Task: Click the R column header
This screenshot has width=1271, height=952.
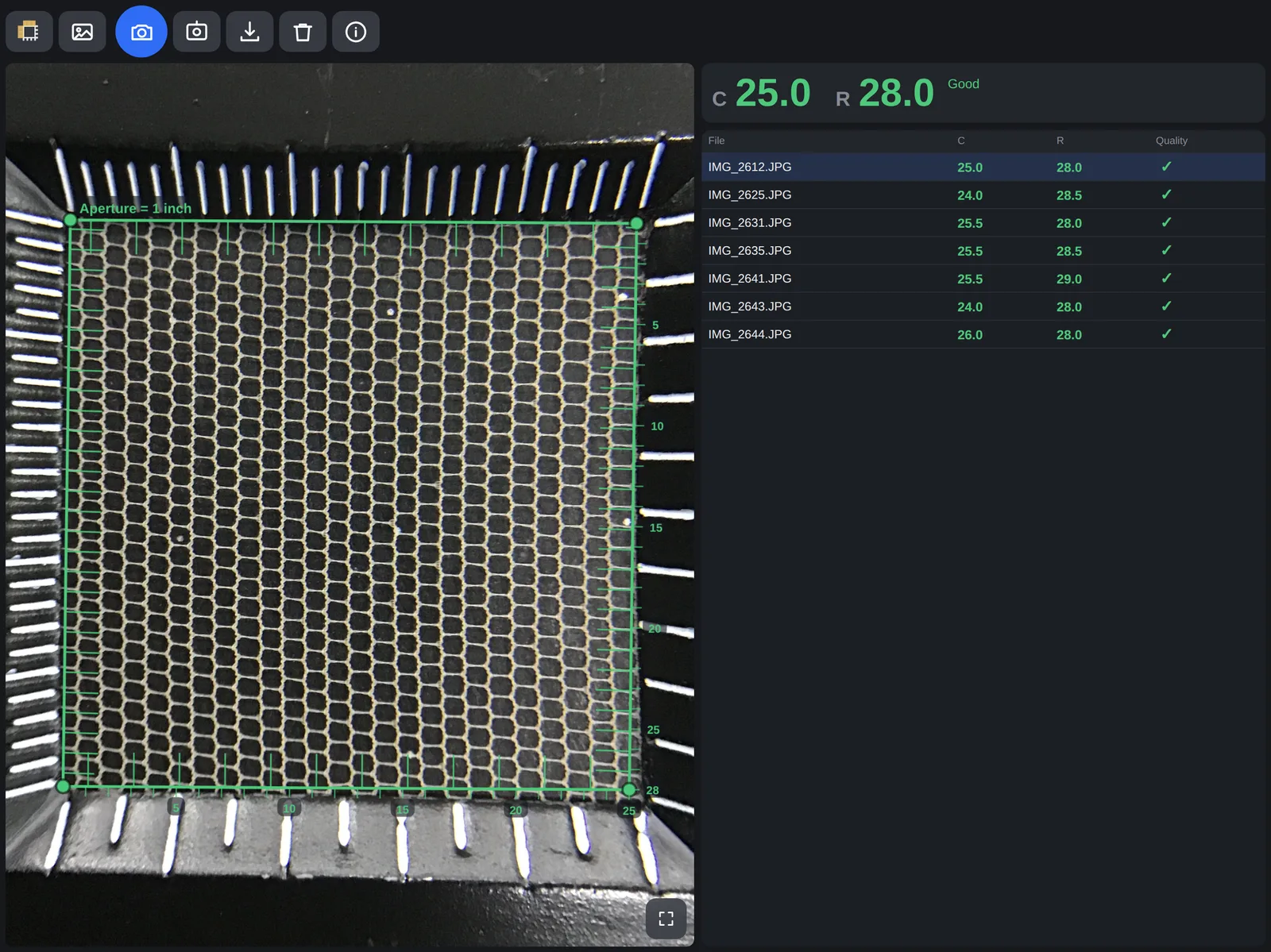Action: (1060, 141)
